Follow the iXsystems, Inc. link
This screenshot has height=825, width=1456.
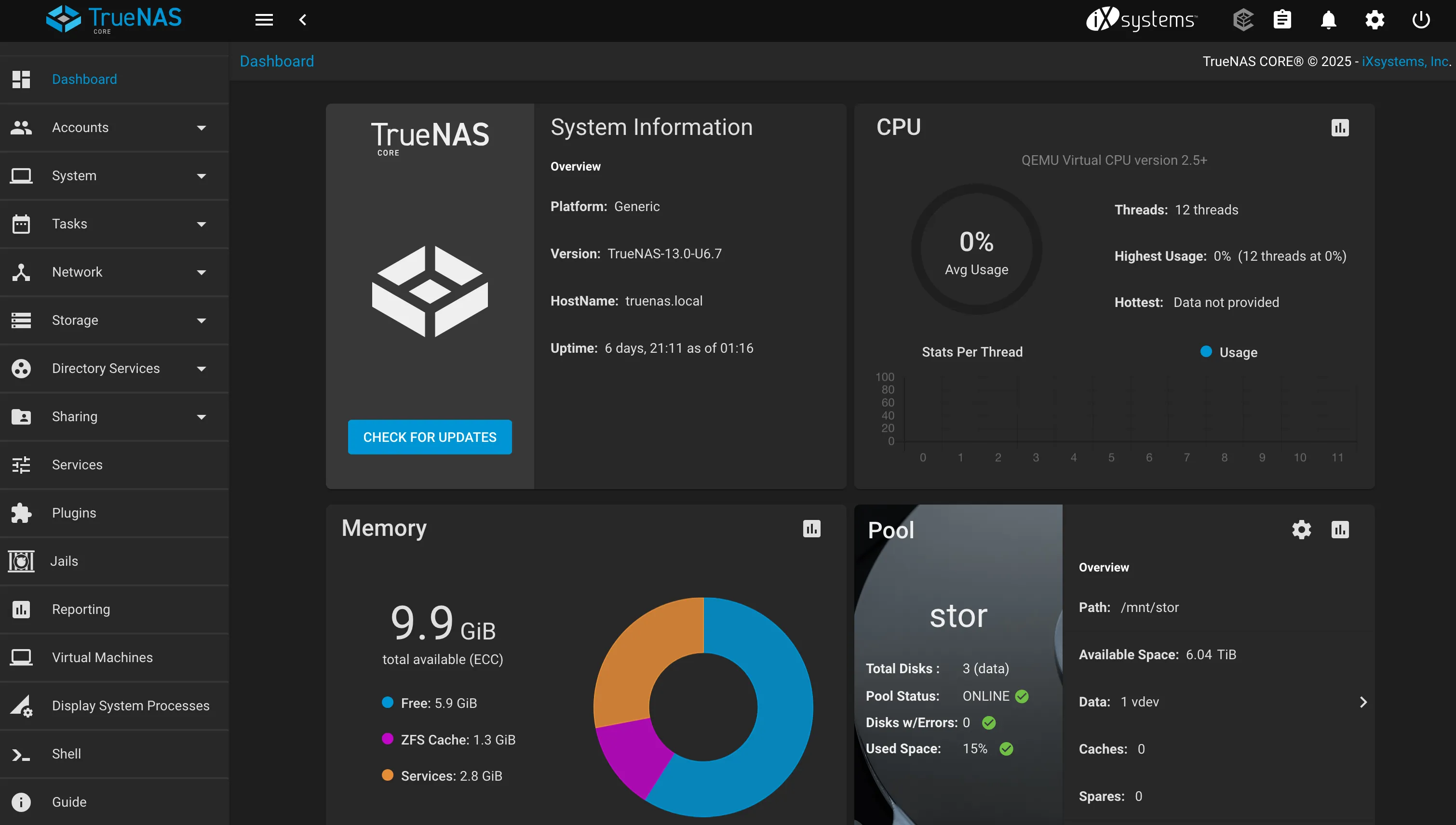1405,61
